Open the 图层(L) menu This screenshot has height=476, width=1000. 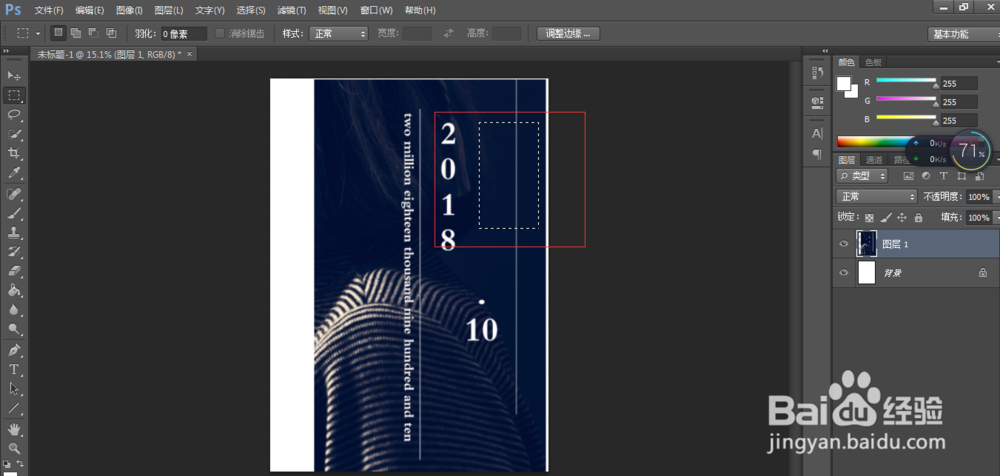point(168,10)
